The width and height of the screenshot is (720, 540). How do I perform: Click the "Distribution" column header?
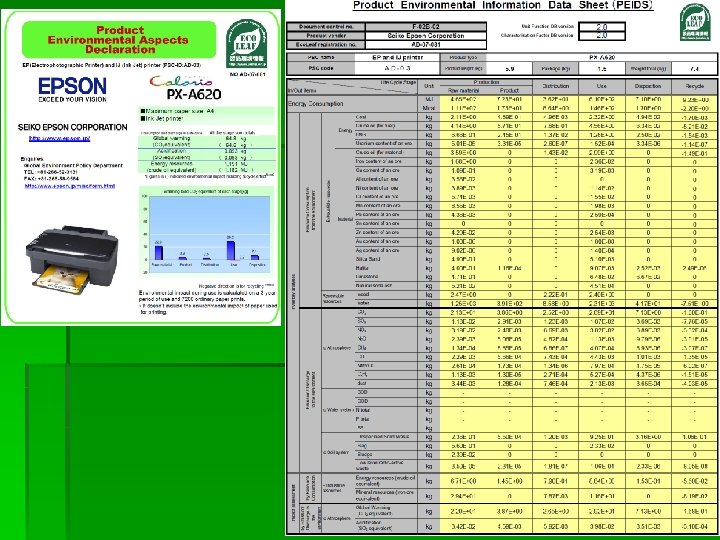(556, 86)
